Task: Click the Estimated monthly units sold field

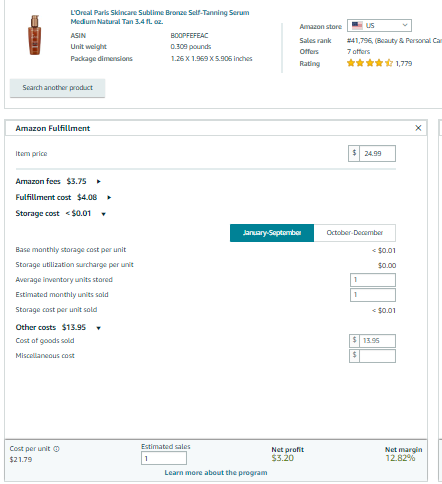Action: (373, 295)
